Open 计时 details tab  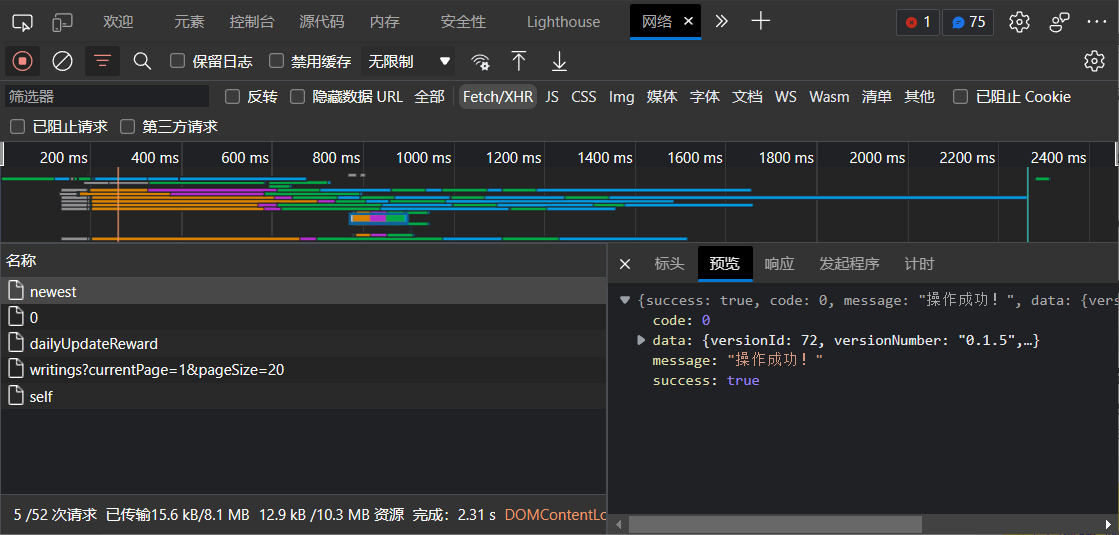[x=919, y=264]
